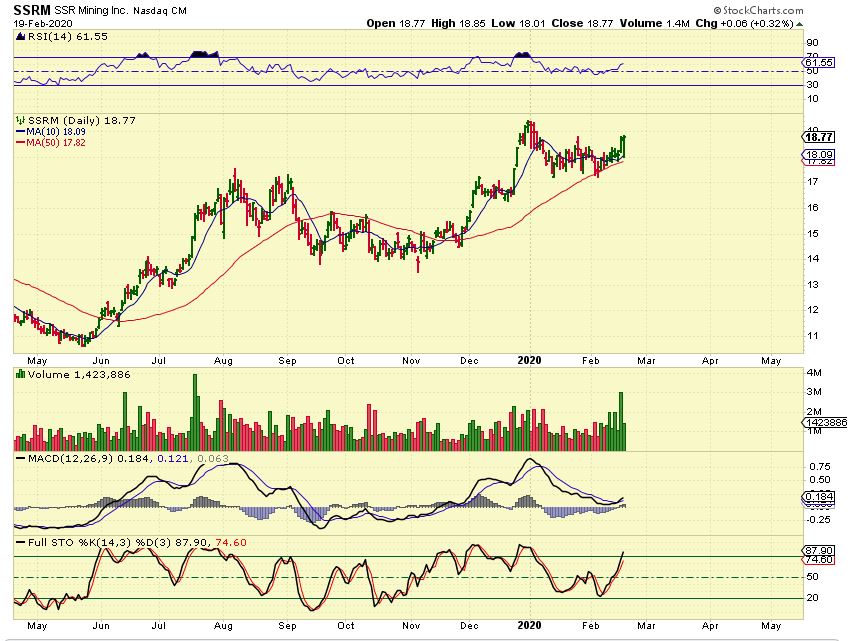Click the 'MA(50) 17.82' legend text
Screen dimensions: 850x641
point(56,143)
